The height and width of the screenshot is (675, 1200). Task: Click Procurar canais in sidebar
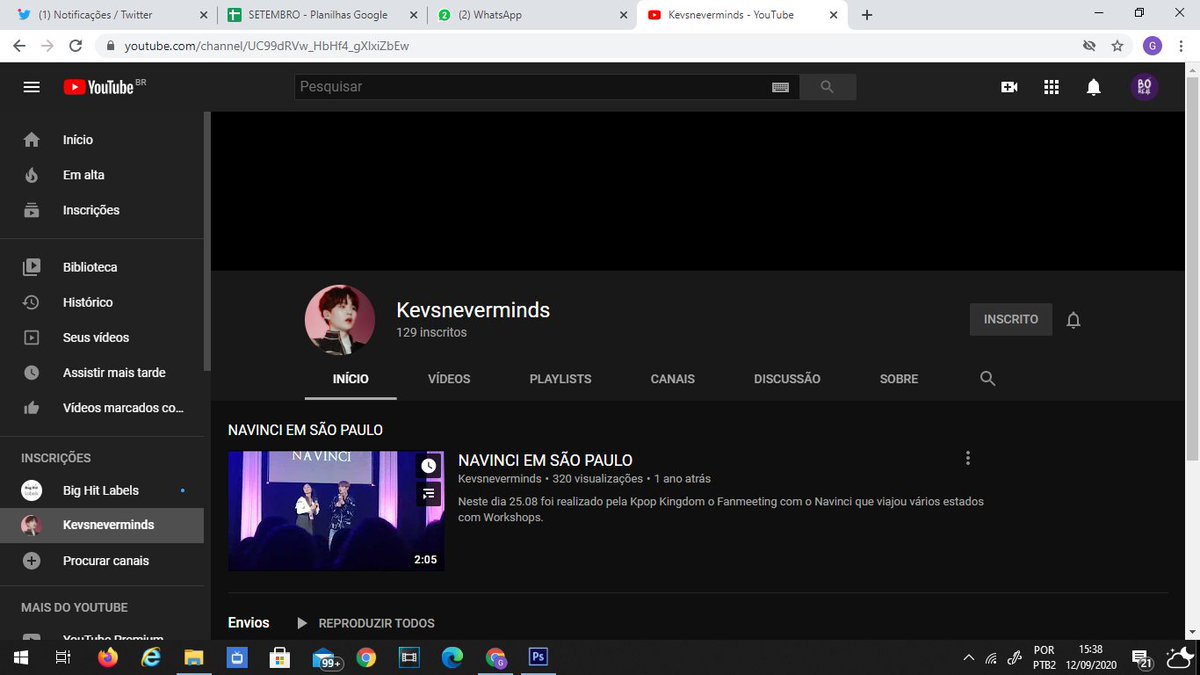pyautogui.click(x=102, y=561)
